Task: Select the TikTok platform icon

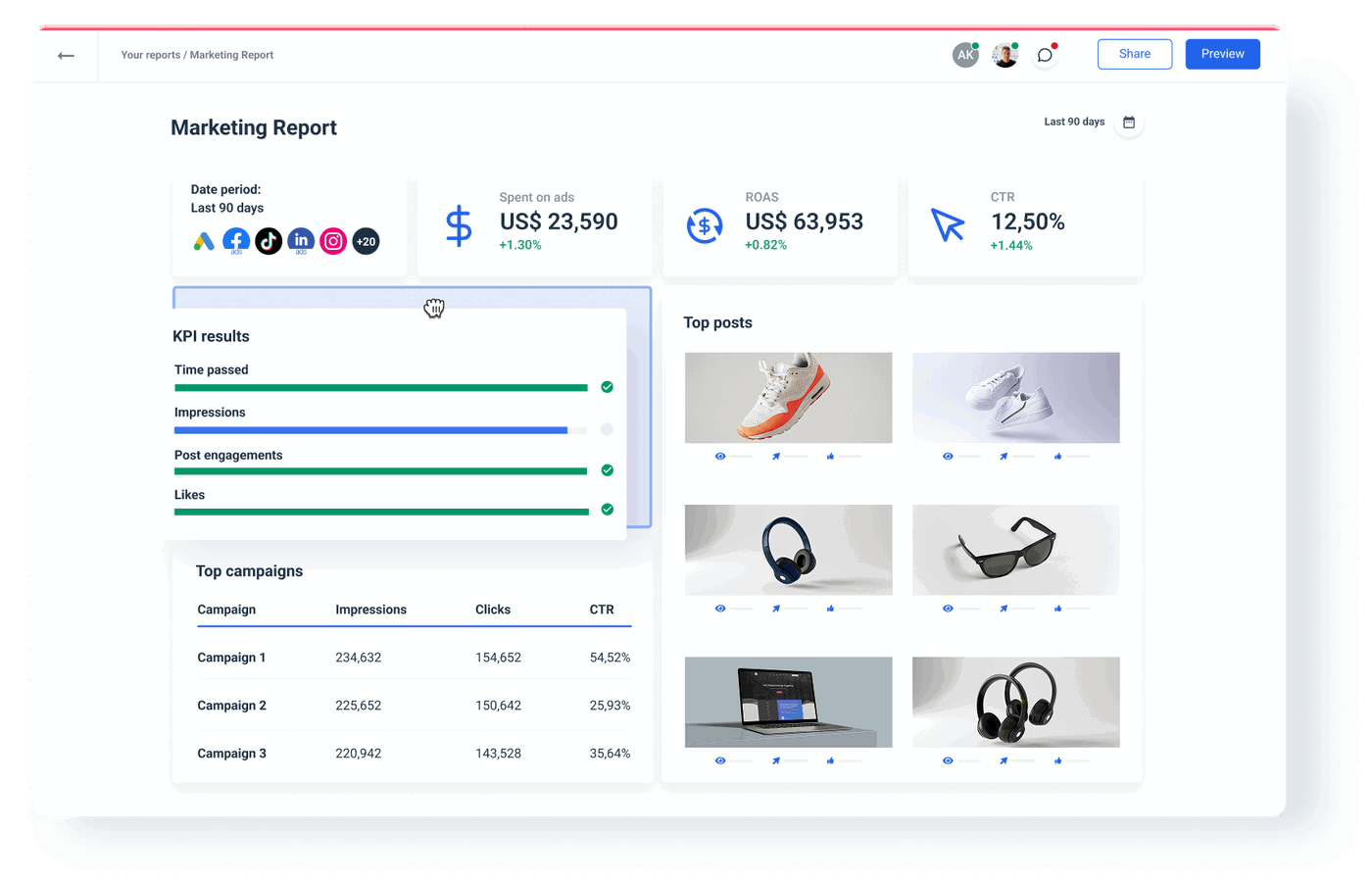Action: point(268,241)
